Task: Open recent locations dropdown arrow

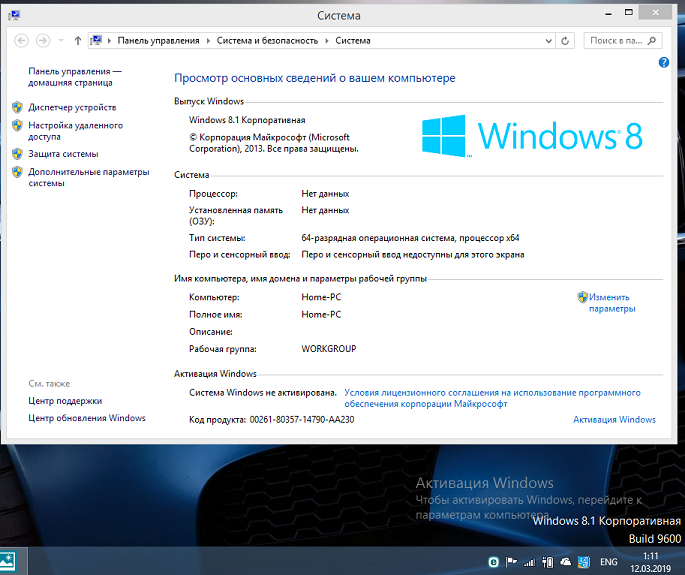Action: tap(61, 41)
